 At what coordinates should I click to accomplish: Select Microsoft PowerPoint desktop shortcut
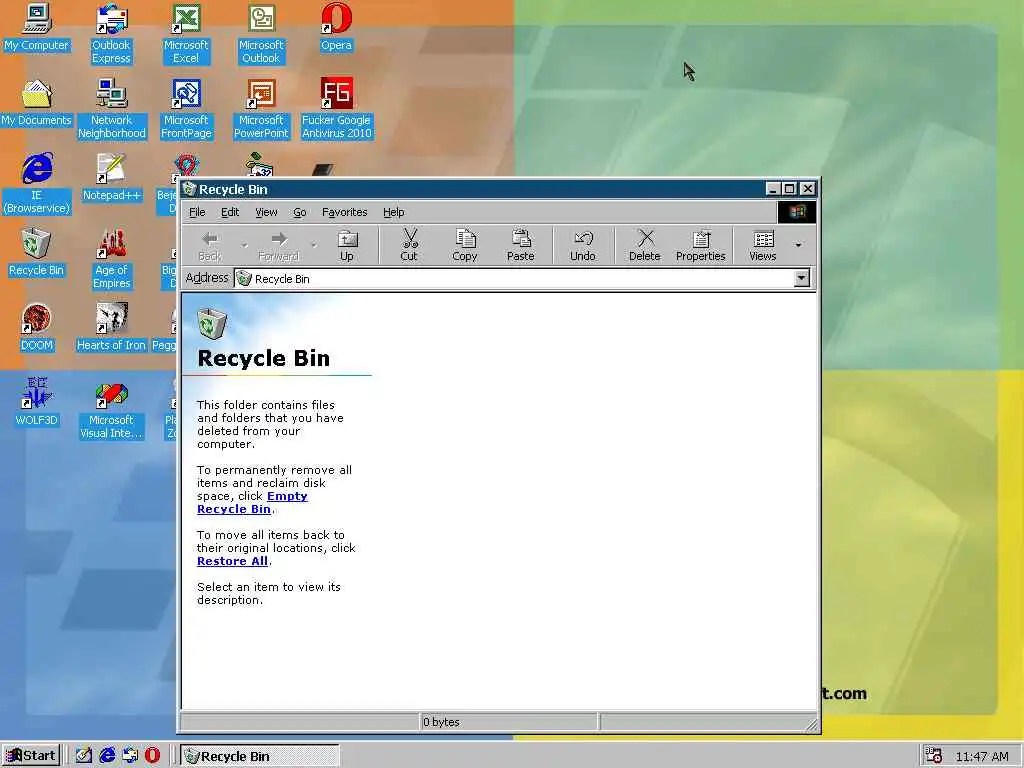pos(261,109)
